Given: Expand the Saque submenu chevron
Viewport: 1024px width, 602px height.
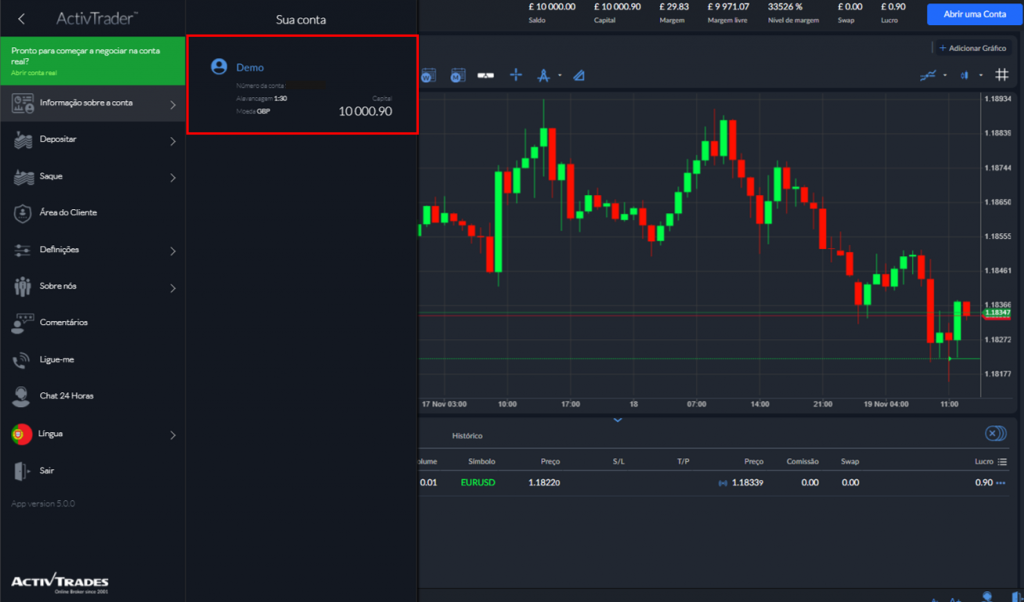Looking at the screenshot, I should (x=173, y=178).
